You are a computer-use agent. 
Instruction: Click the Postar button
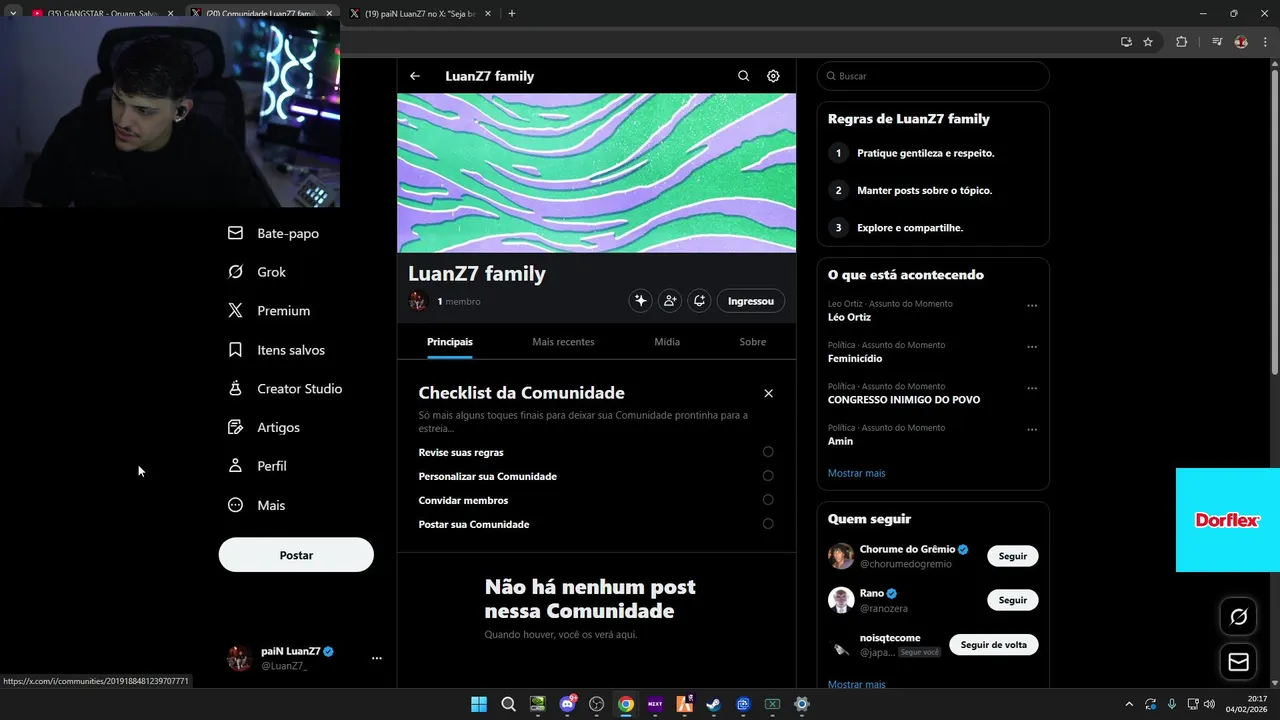point(296,555)
